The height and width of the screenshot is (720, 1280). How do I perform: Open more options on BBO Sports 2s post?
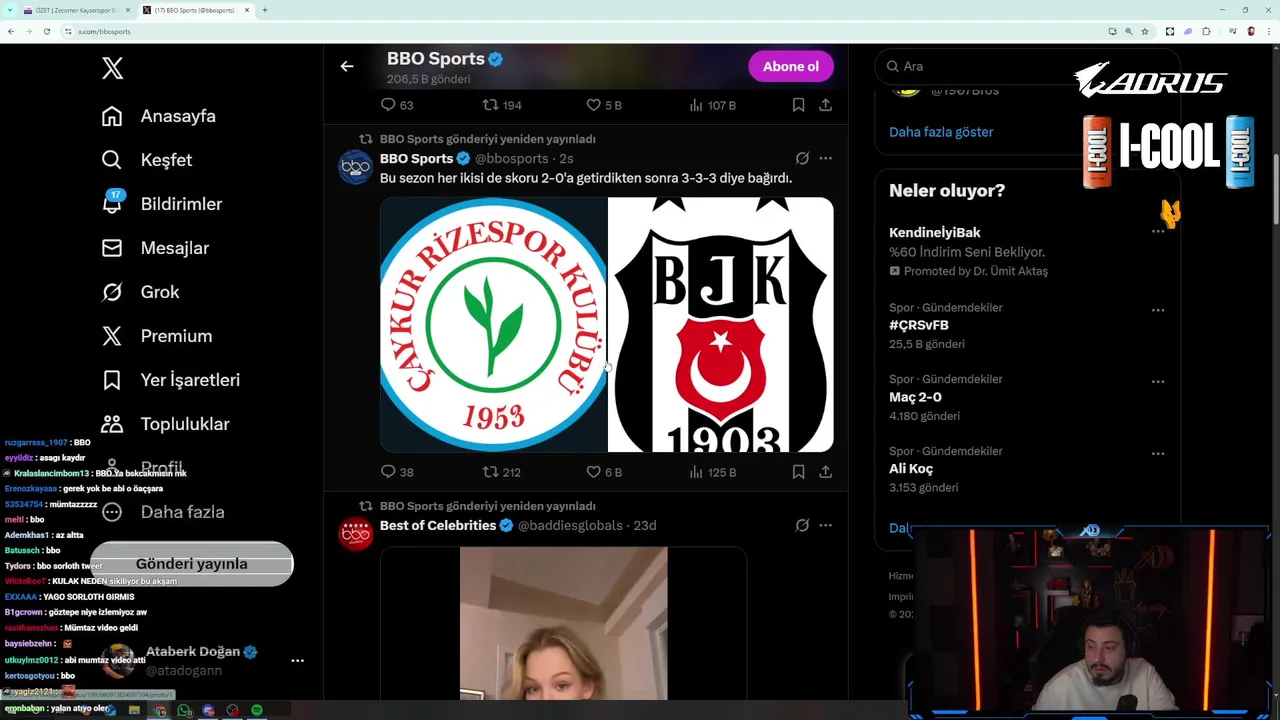[825, 158]
